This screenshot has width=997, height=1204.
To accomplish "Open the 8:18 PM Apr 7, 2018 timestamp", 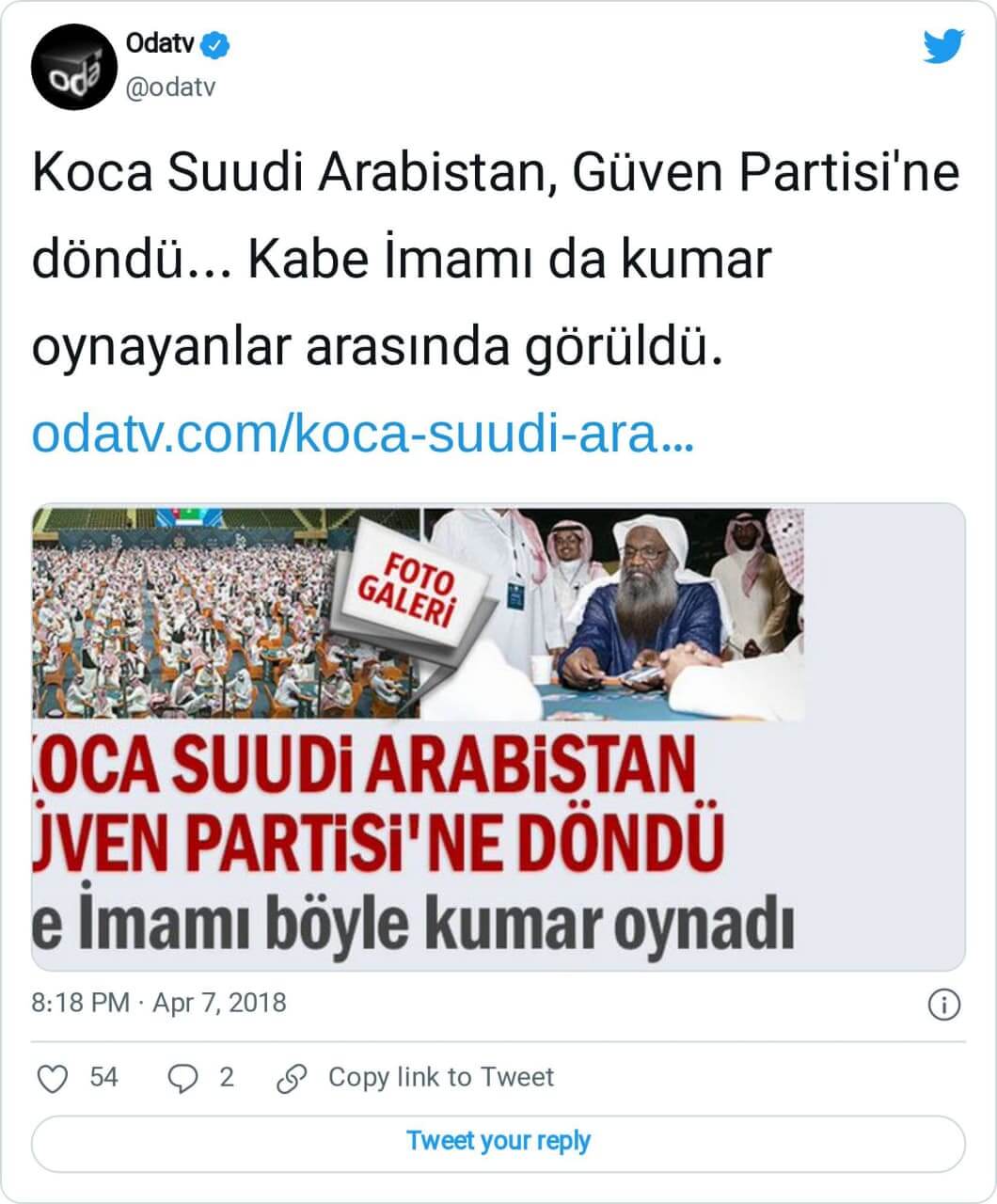I will point(159,1003).
